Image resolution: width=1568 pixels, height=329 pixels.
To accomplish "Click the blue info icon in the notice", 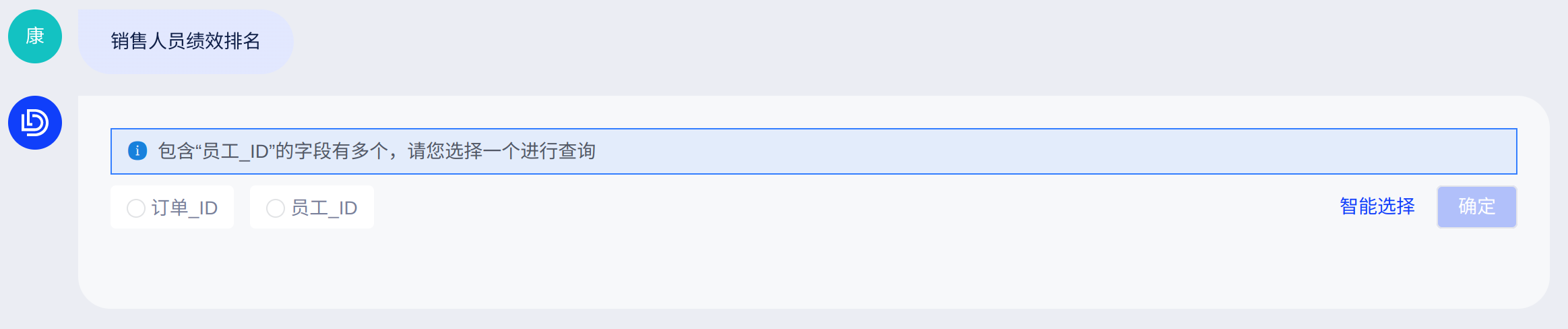I will [137, 151].
